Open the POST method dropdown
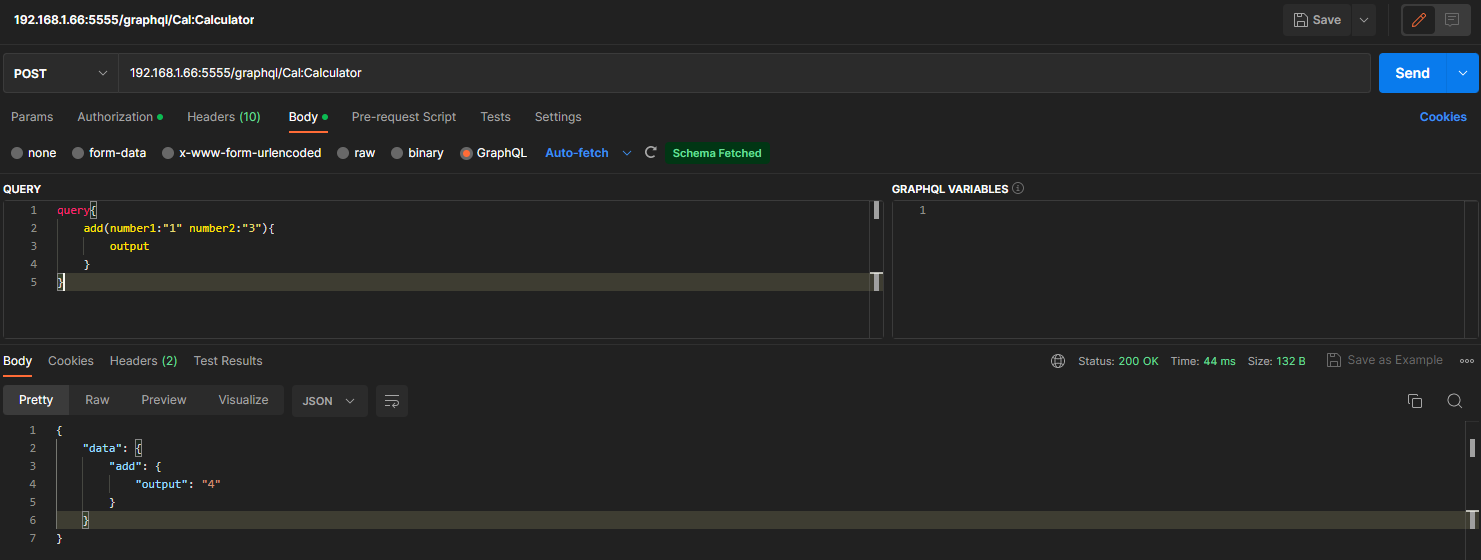The image size is (1481, 560). pyautogui.click(x=61, y=73)
